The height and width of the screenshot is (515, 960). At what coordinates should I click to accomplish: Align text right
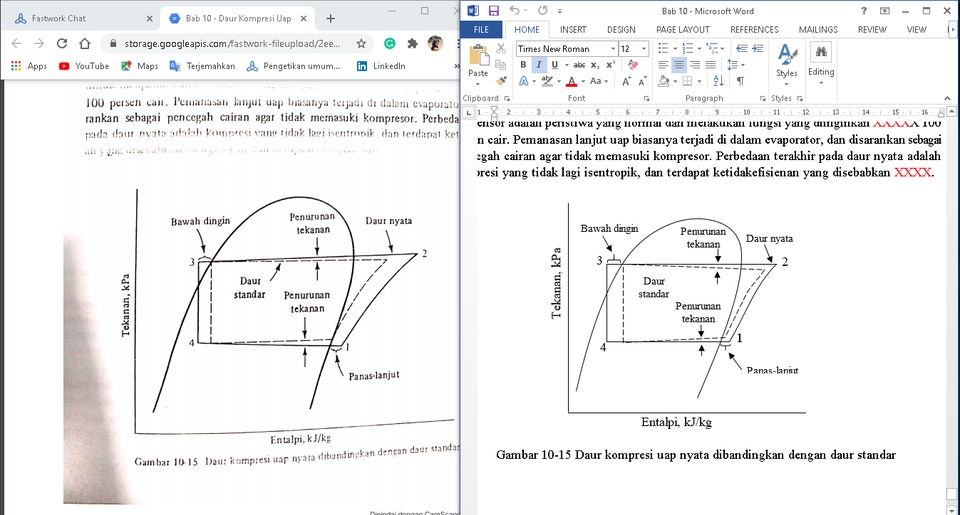point(694,64)
